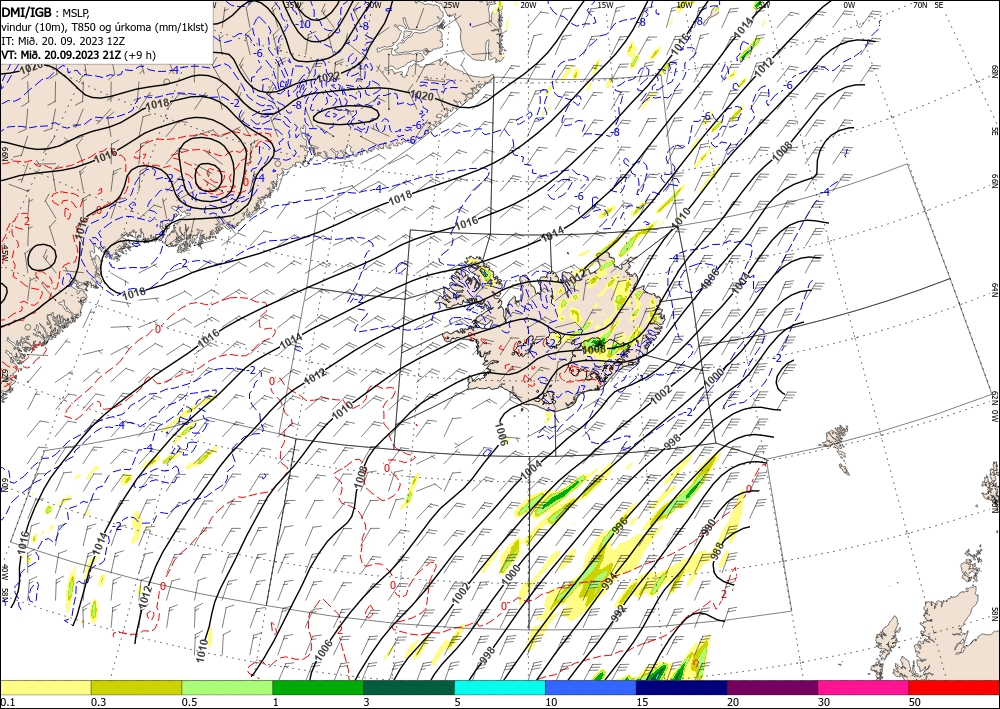Click the yellow 0.1–0.3 mm legend swatch
Screen dimensions: 1000x709
tap(45, 687)
